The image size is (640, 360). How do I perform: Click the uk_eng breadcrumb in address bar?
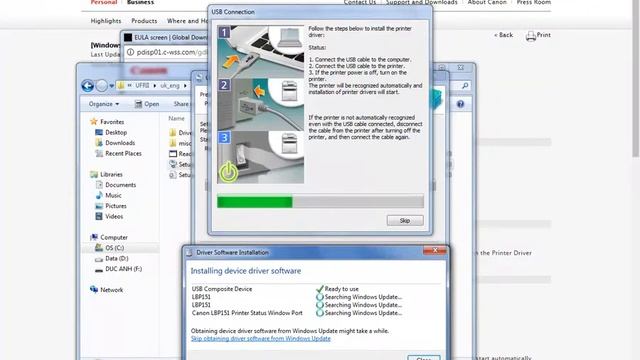tap(170, 86)
